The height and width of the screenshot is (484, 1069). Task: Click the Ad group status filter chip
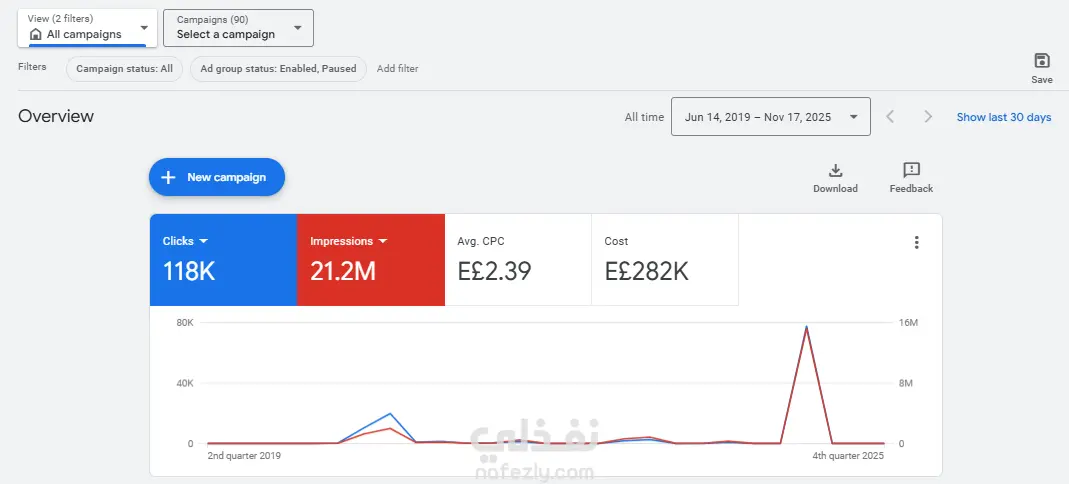[277, 69]
